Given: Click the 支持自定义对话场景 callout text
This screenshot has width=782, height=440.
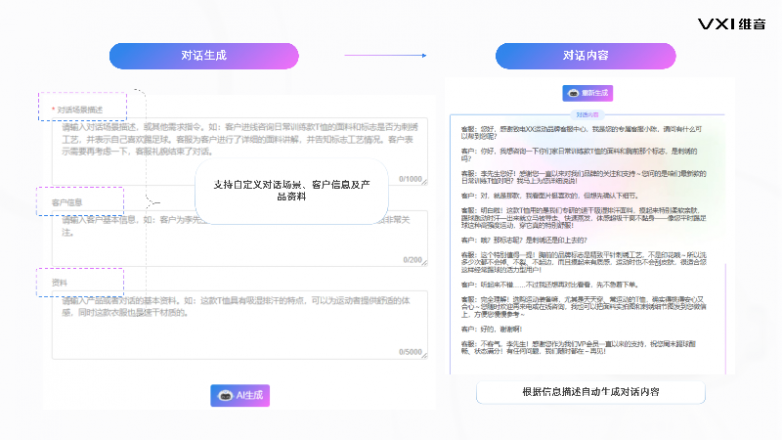Looking at the screenshot, I should pos(292,191).
